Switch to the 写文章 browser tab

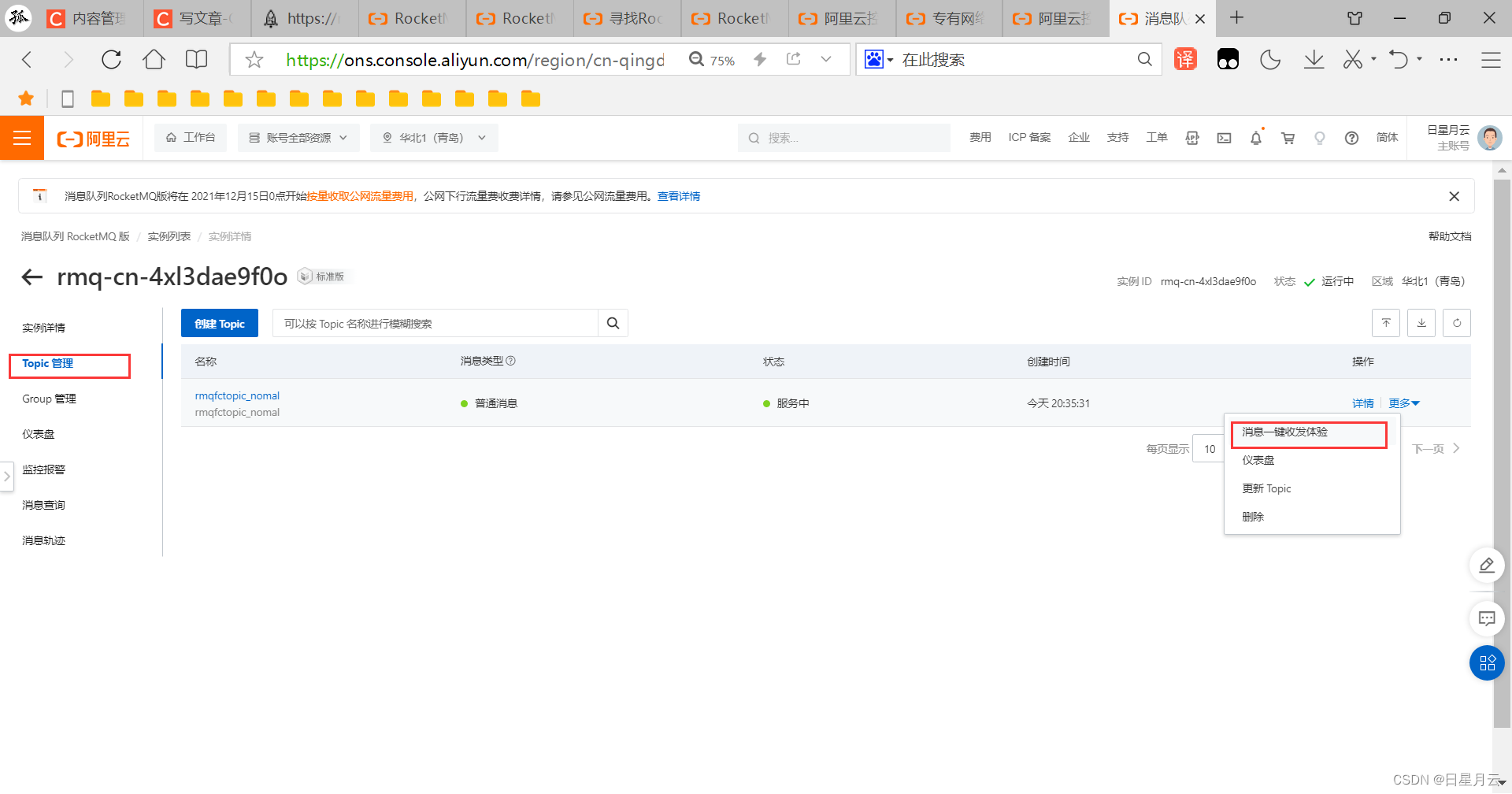click(198, 18)
